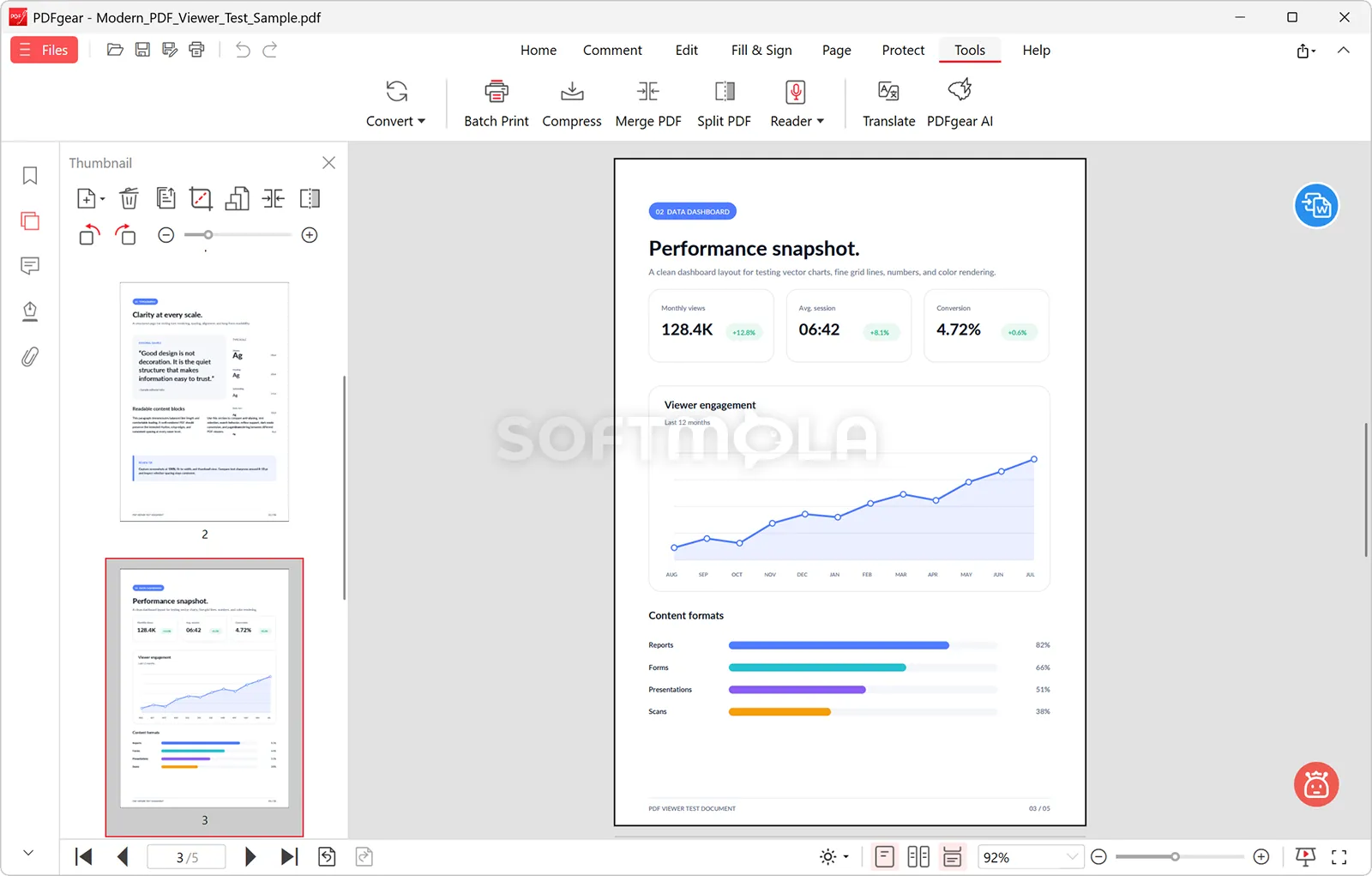The width and height of the screenshot is (1372, 876).
Task: Click the undo arrow icon
Action: point(243,50)
